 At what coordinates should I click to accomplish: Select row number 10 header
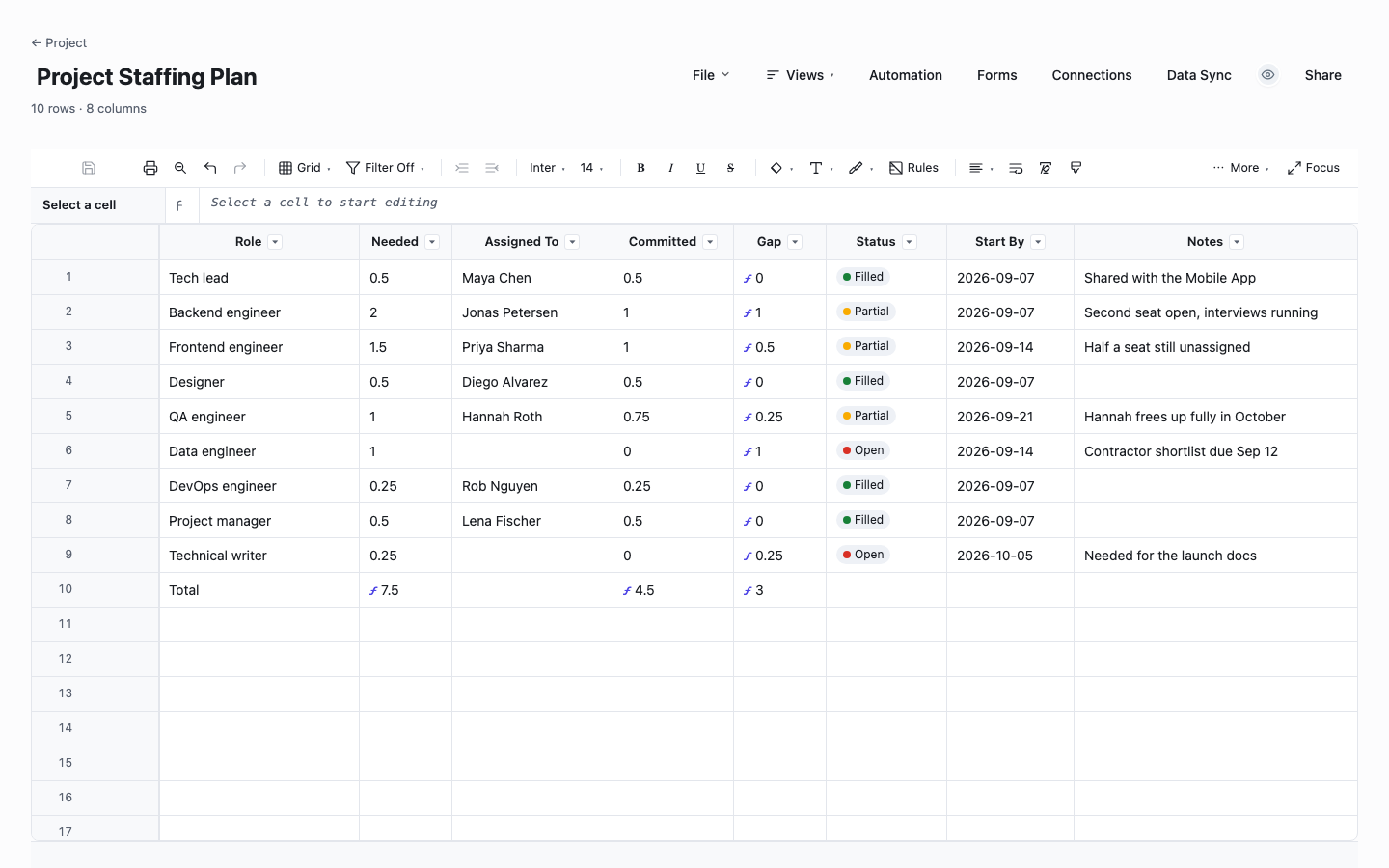point(95,589)
